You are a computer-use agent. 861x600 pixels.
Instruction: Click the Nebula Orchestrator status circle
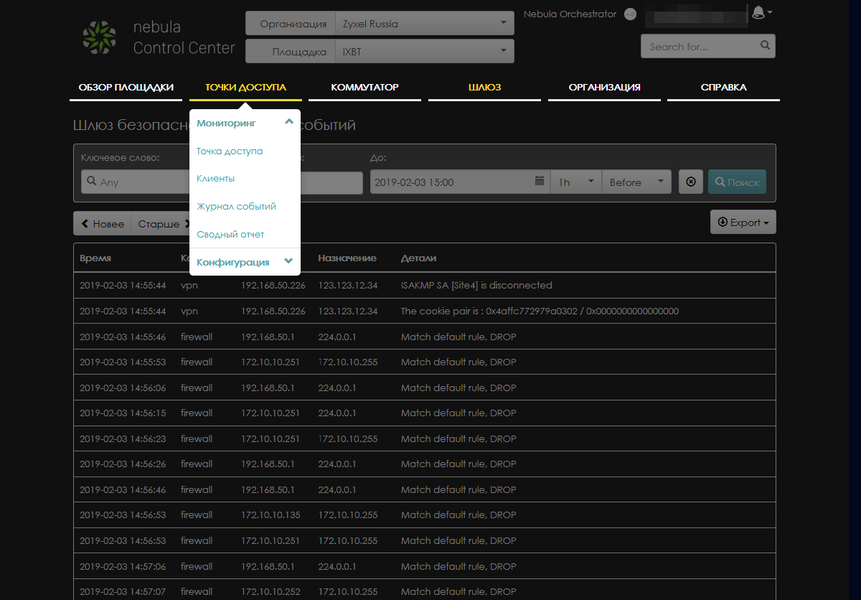coord(630,14)
